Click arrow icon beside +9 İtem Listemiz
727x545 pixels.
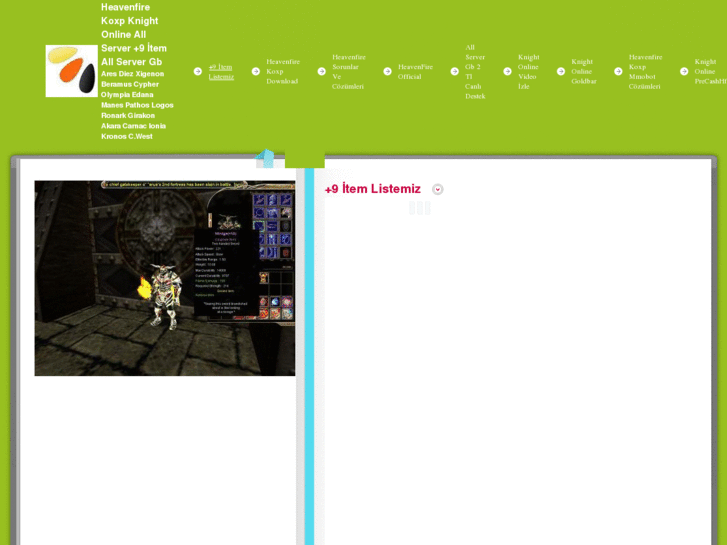coord(198,71)
